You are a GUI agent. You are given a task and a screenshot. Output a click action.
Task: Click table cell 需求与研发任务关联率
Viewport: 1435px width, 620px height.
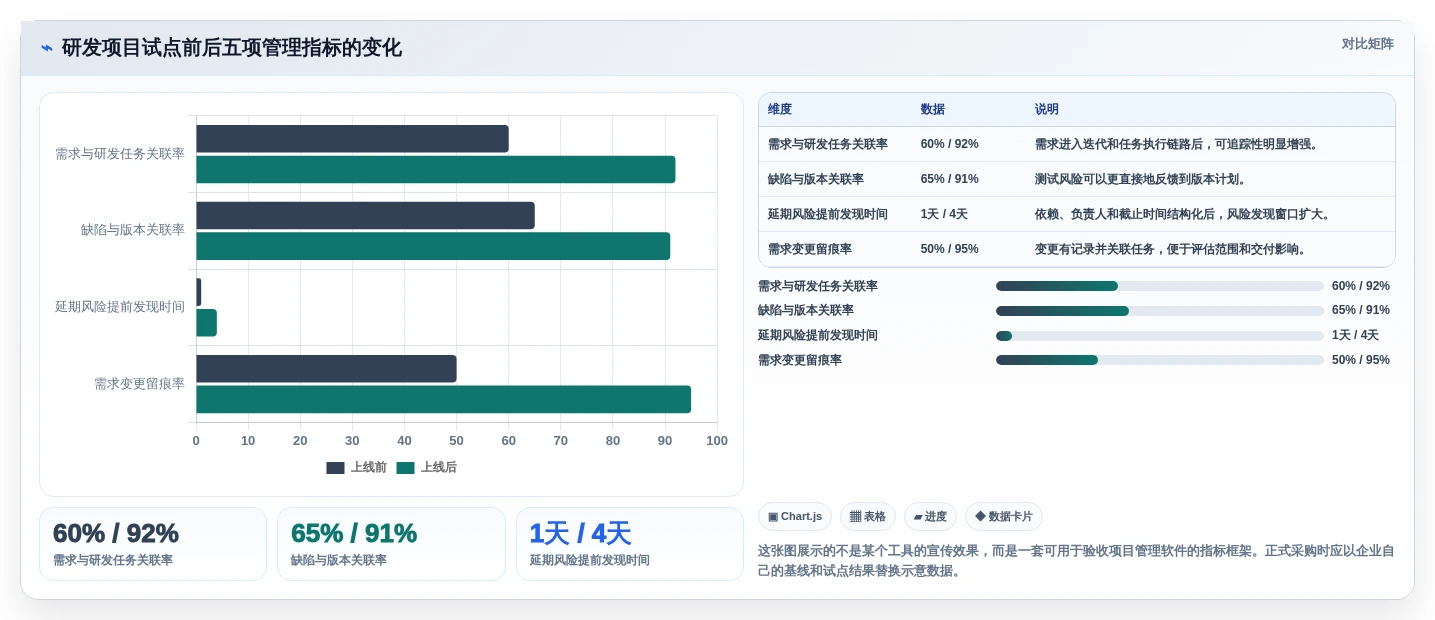tap(828, 145)
